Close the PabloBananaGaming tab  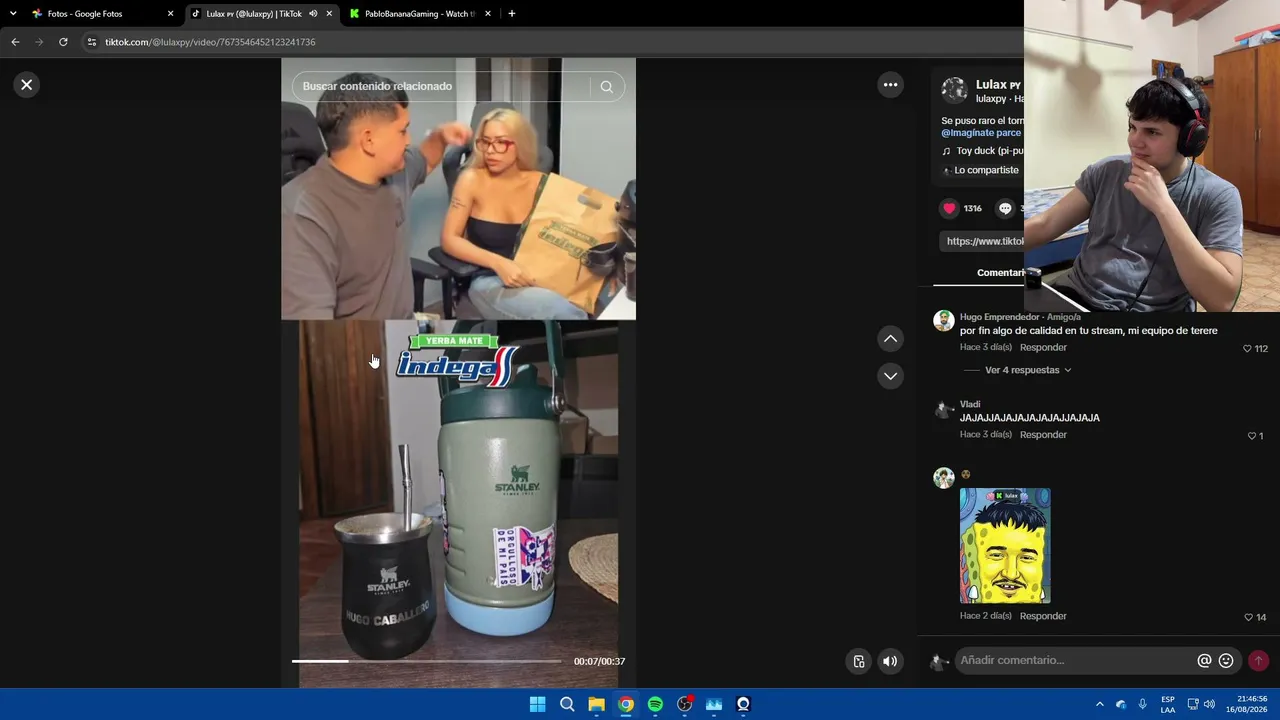pyautogui.click(x=488, y=14)
